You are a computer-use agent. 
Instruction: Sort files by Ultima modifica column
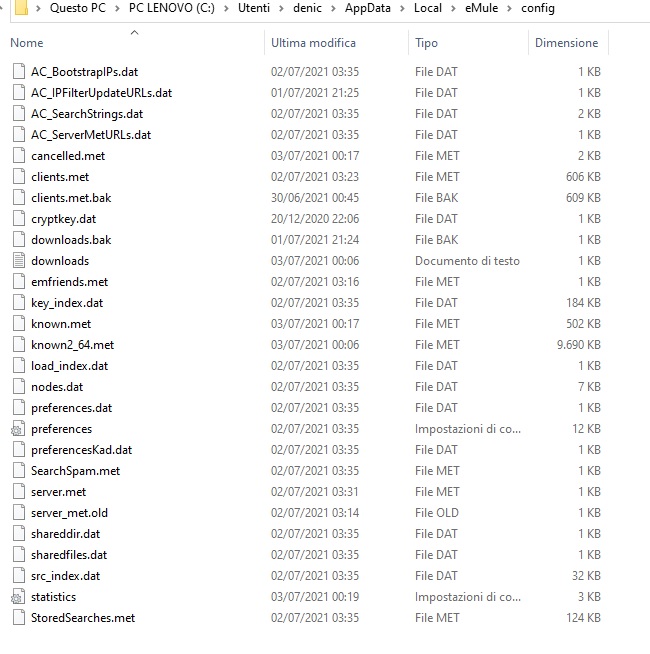click(313, 43)
